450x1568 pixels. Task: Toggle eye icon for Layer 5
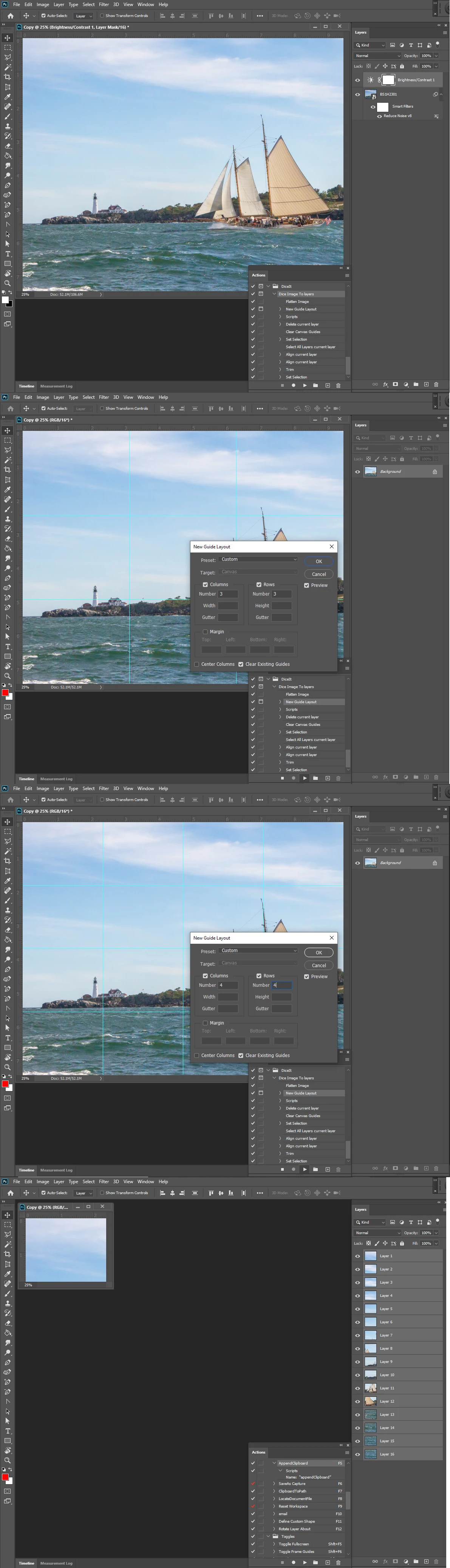click(x=357, y=1309)
